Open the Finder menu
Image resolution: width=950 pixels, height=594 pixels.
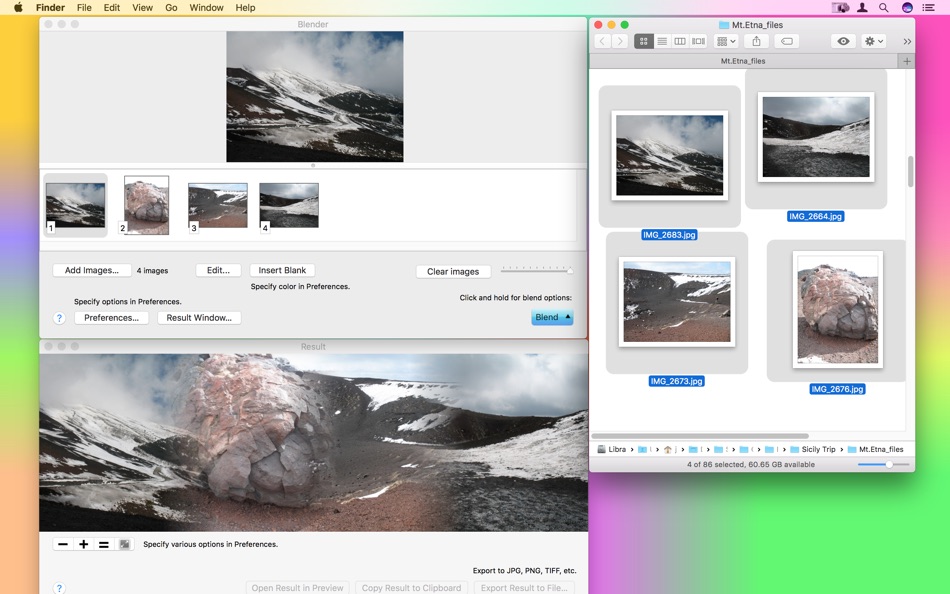(50, 8)
